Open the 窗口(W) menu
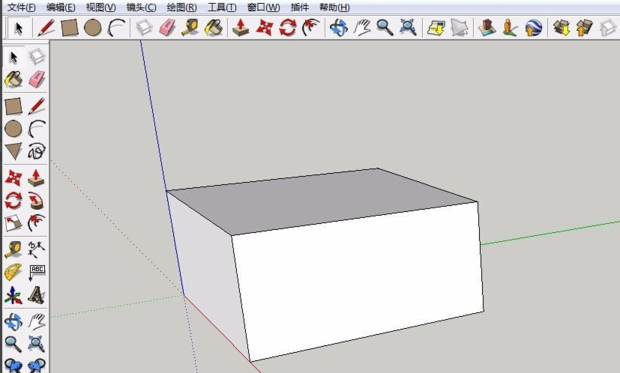 pyautogui.click(x=263, y=7)
